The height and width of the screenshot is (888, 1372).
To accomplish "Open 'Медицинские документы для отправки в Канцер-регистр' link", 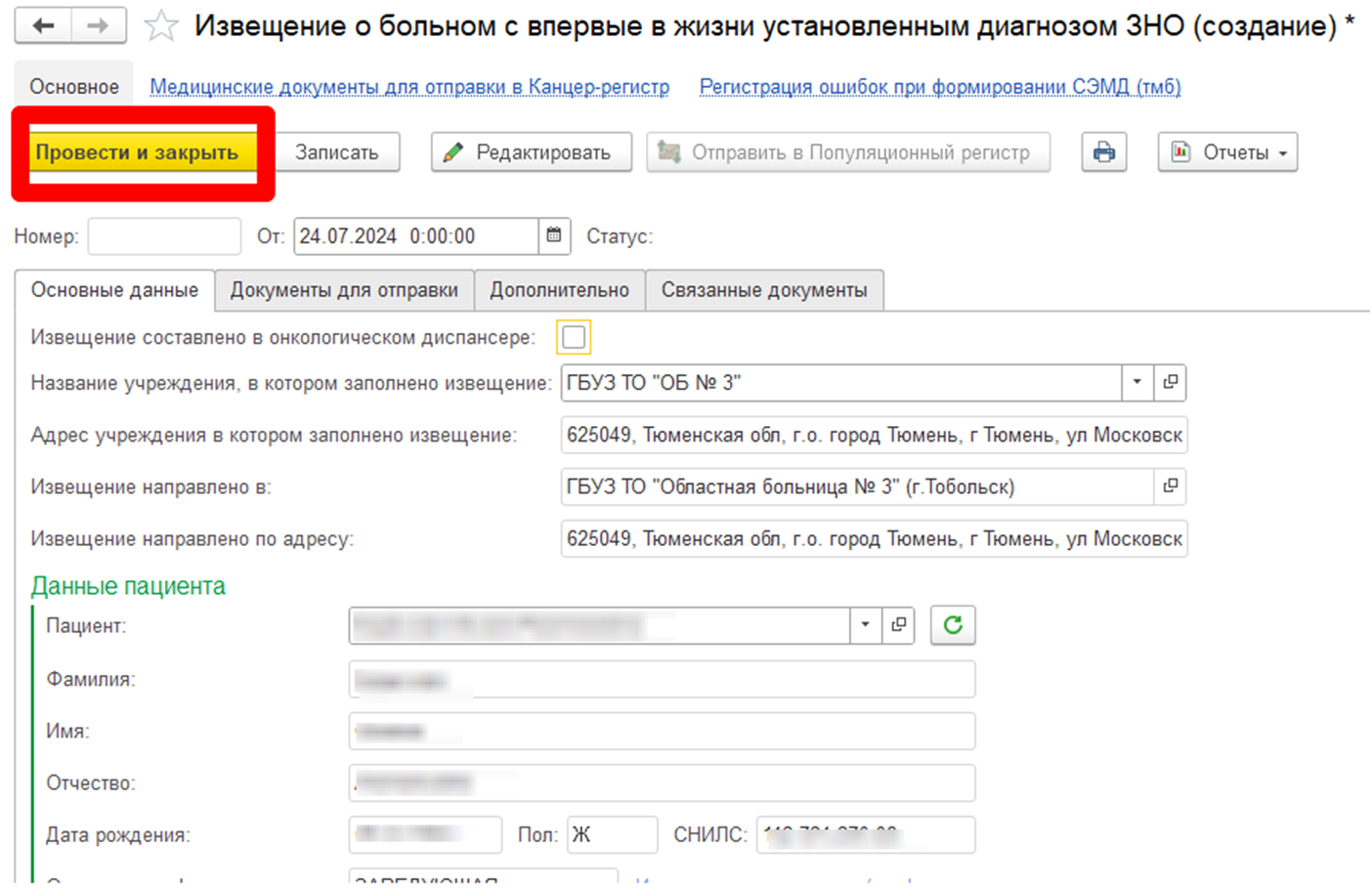I will pyautogui.click(x=409, y=87).
